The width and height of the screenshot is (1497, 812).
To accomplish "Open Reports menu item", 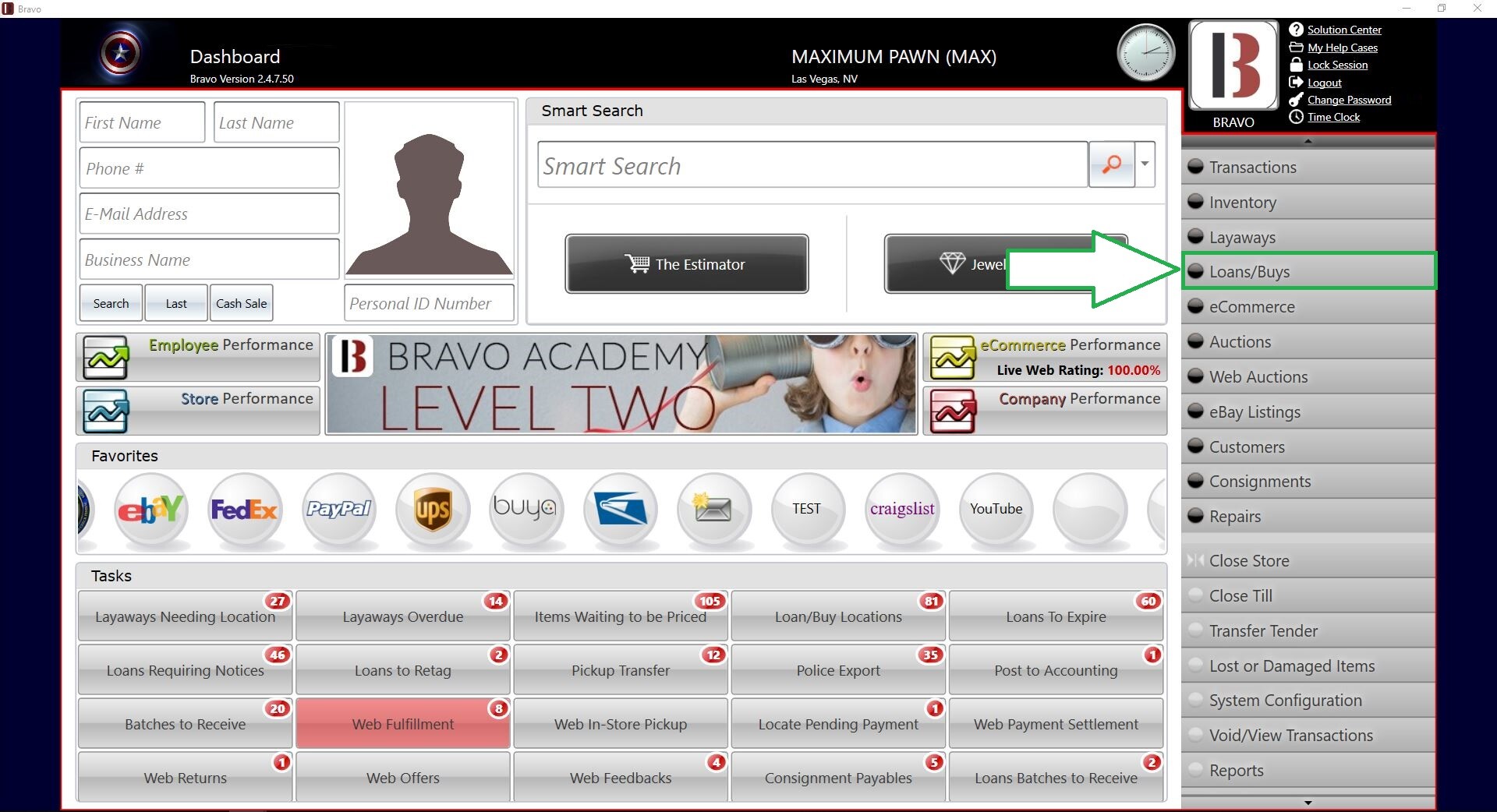I will (1308, 770).
